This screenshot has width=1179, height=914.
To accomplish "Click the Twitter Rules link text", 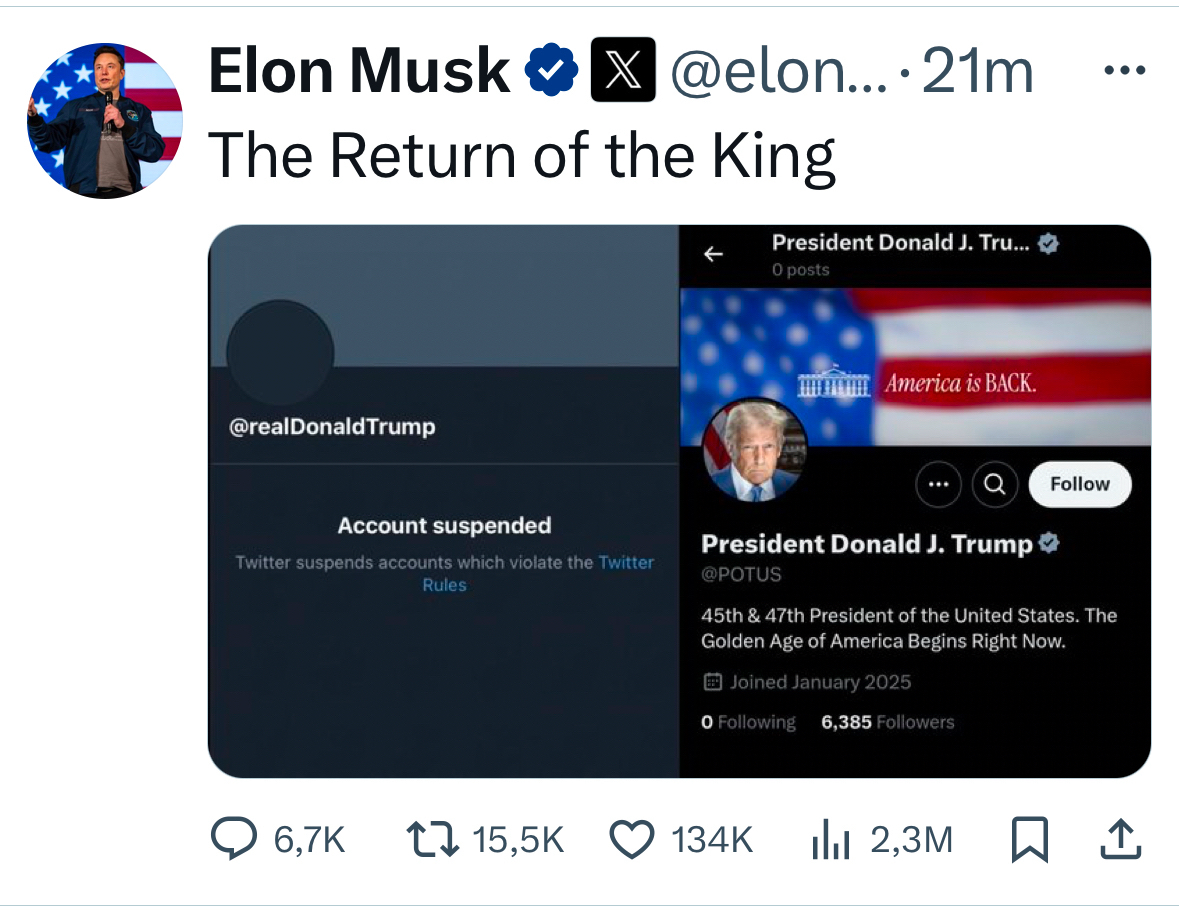I will (626, 563).
